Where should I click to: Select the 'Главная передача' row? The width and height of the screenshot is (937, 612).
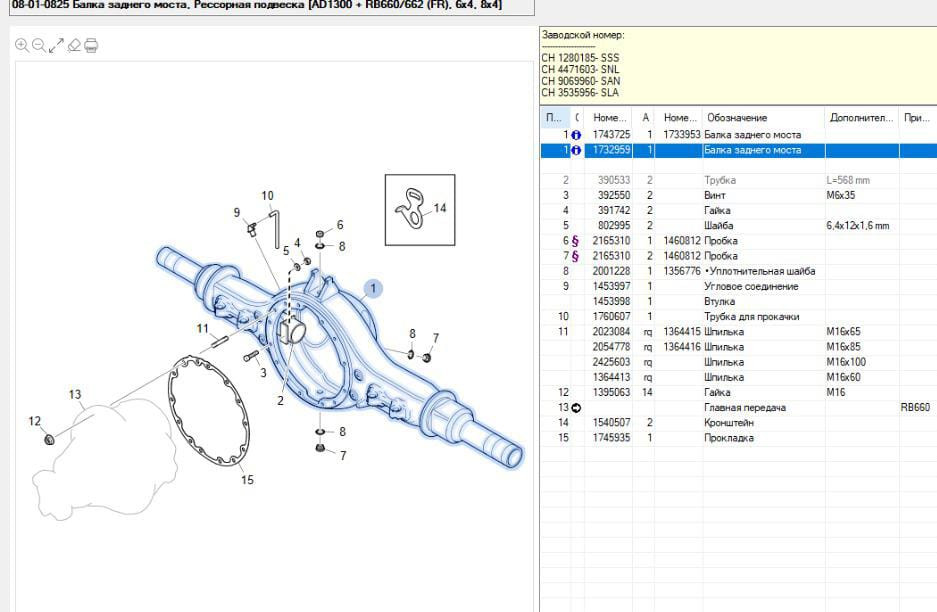745,408
